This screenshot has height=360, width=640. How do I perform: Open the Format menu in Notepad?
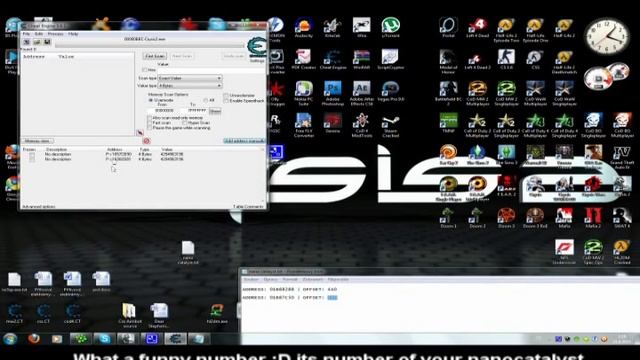click(x=290, y=280)
